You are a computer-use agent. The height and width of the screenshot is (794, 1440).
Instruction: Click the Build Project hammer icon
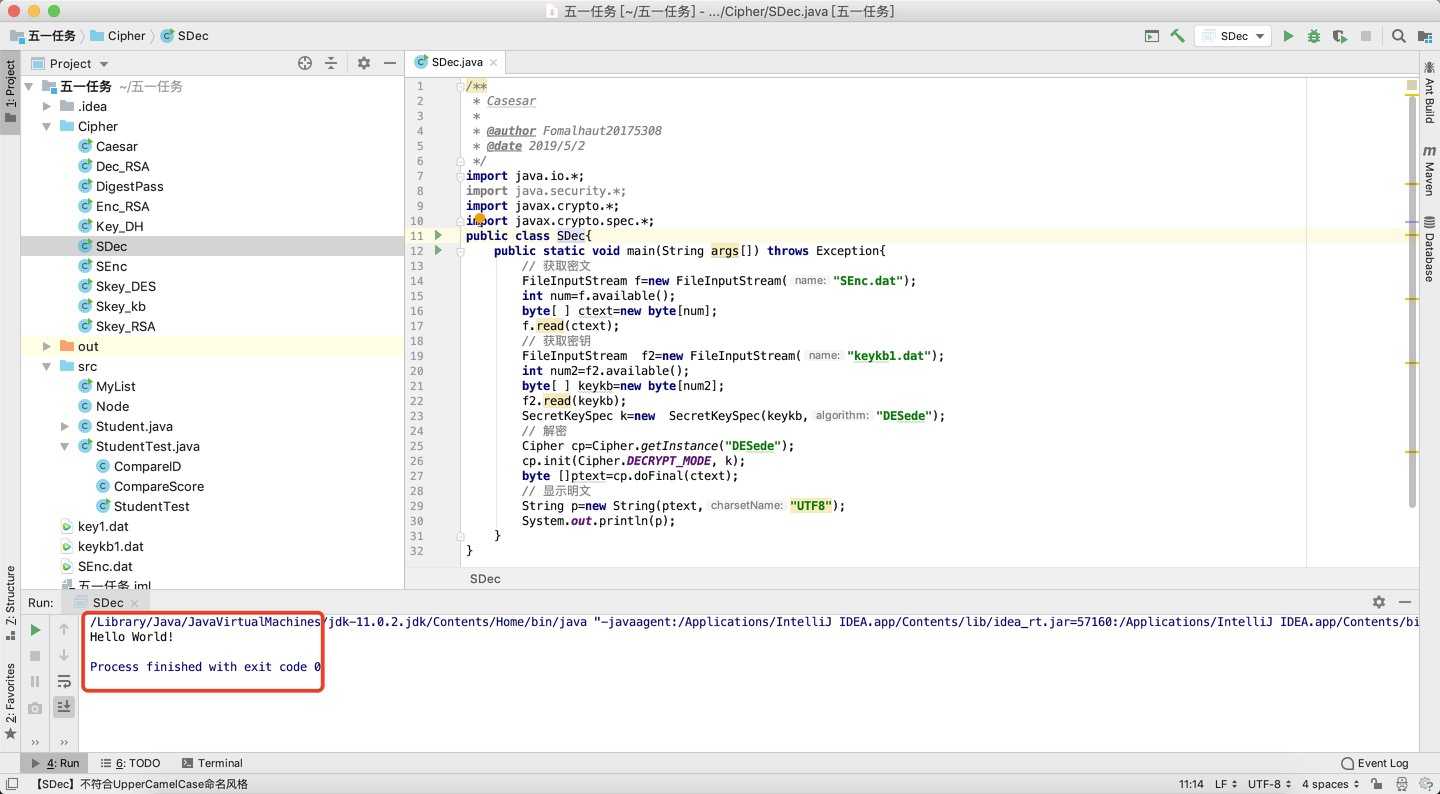[1177, 36]
